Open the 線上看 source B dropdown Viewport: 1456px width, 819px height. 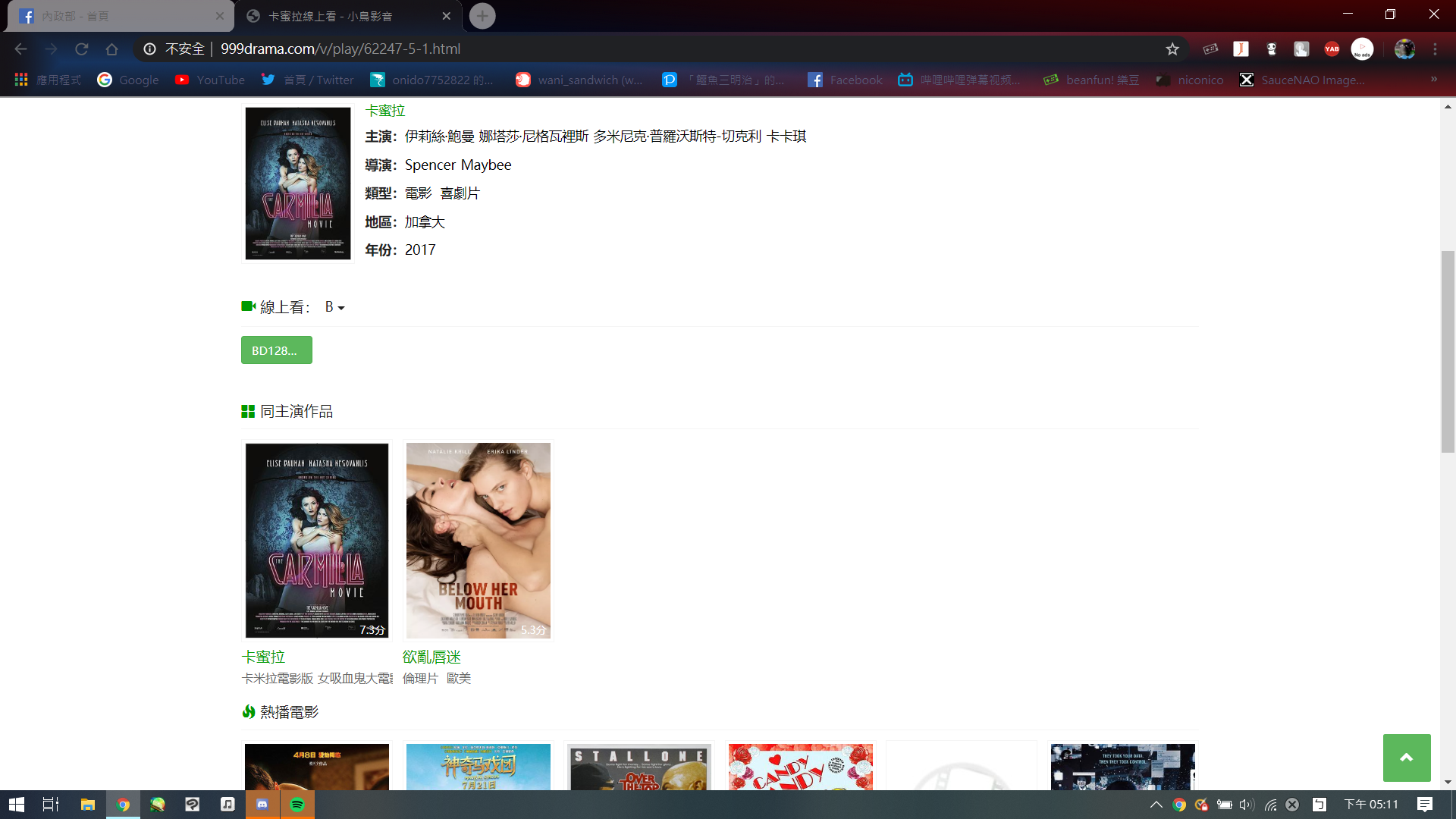coord(334,307)
